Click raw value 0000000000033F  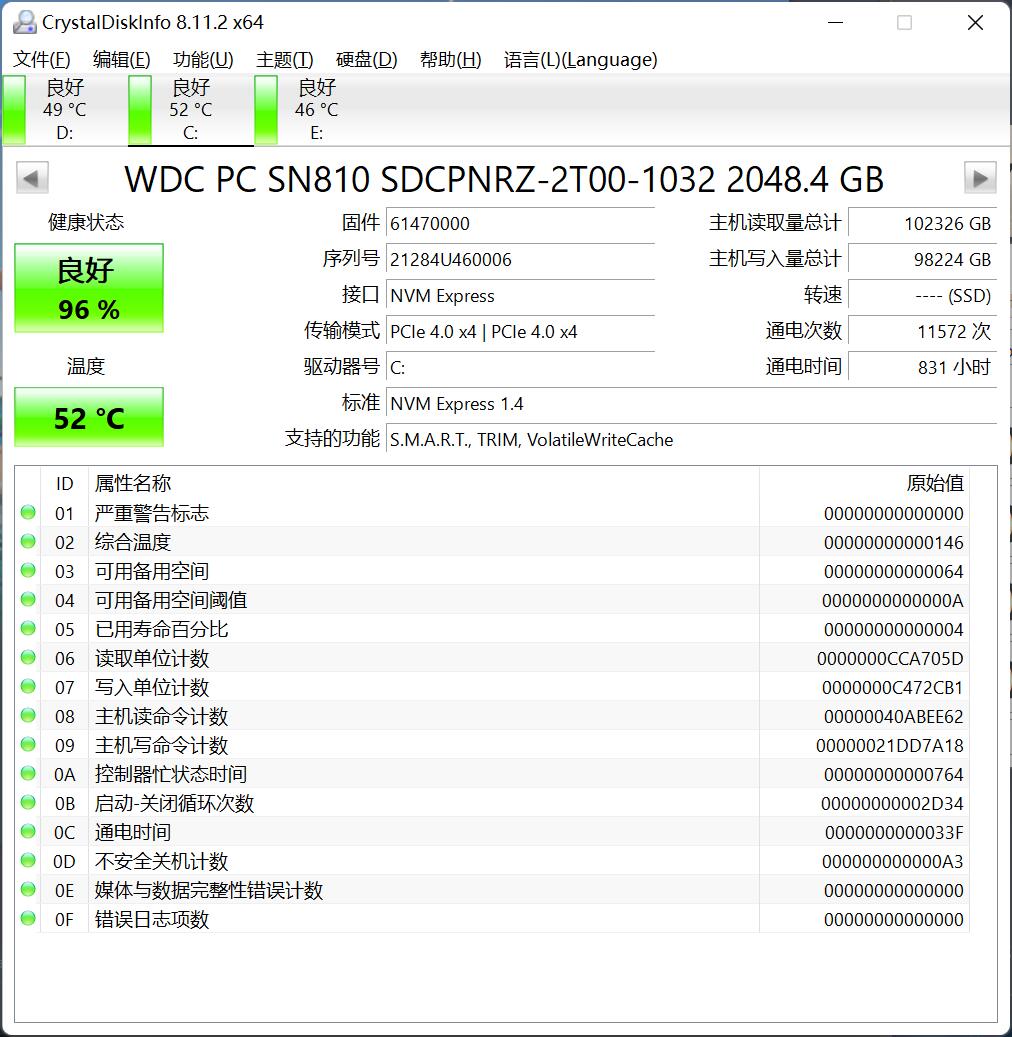[x=894, y=833]
